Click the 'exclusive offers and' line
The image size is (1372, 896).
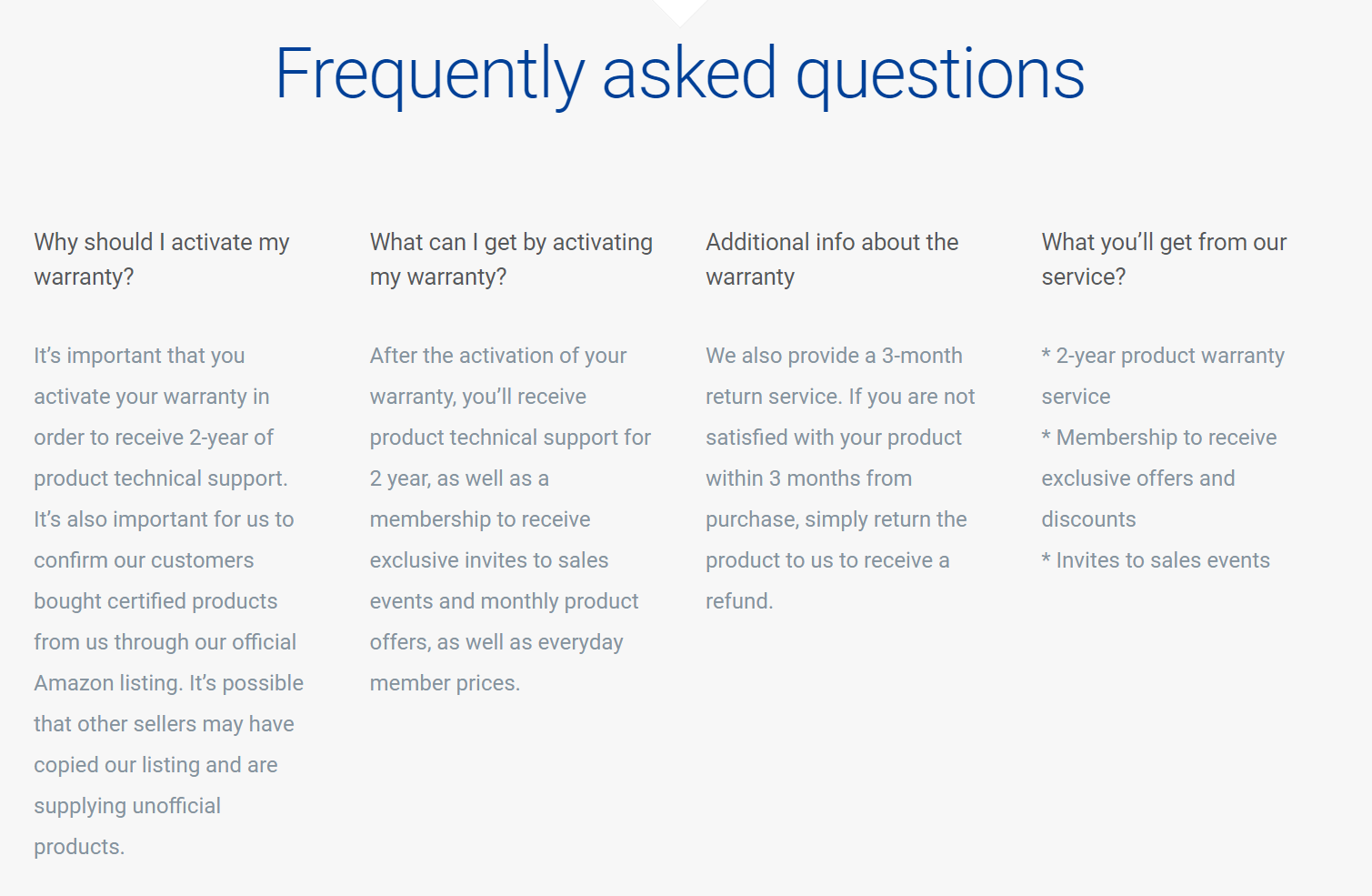point(1138,478)
